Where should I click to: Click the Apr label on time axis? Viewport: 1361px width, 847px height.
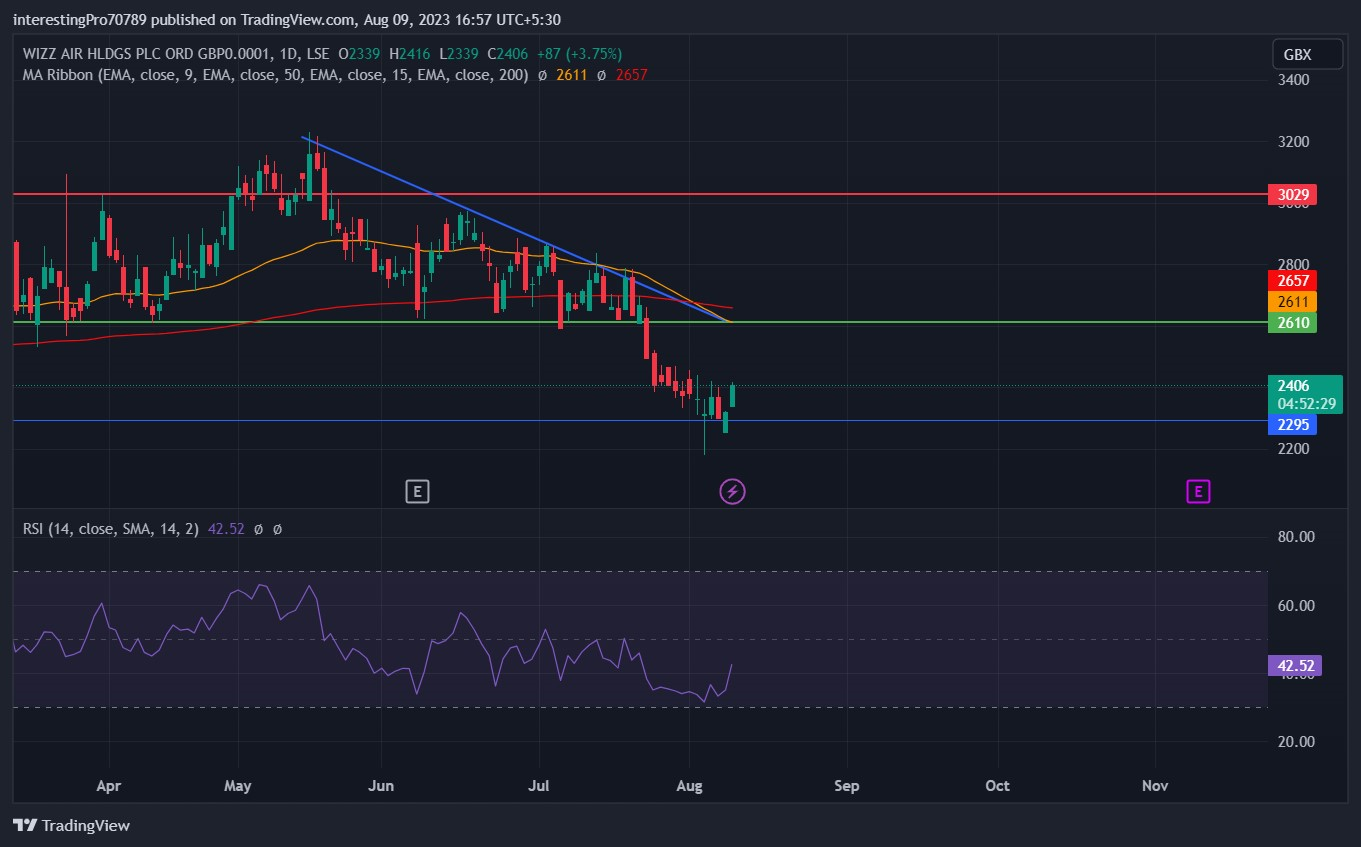[108, 786]
